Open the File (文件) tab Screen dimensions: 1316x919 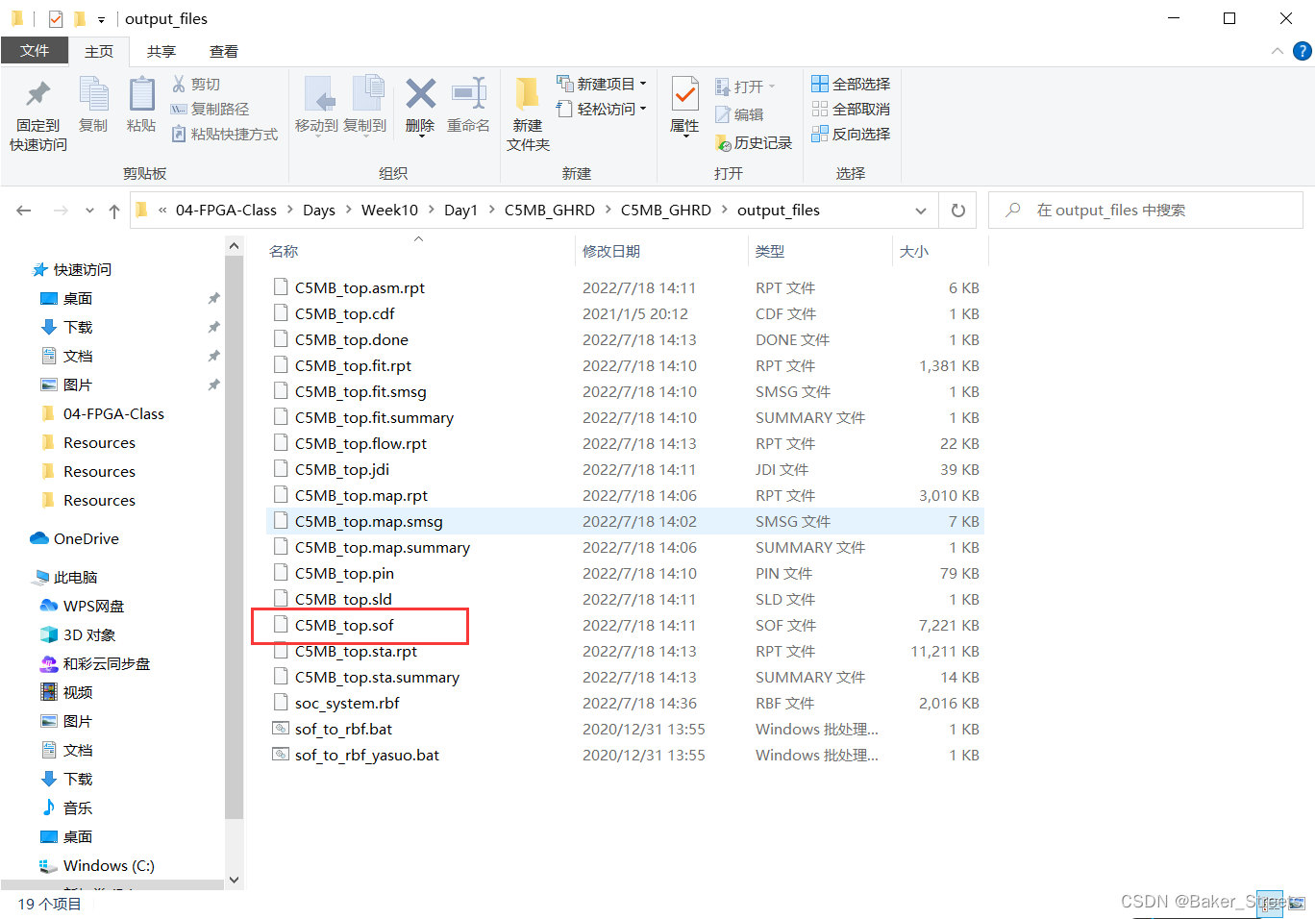point(35,51)
